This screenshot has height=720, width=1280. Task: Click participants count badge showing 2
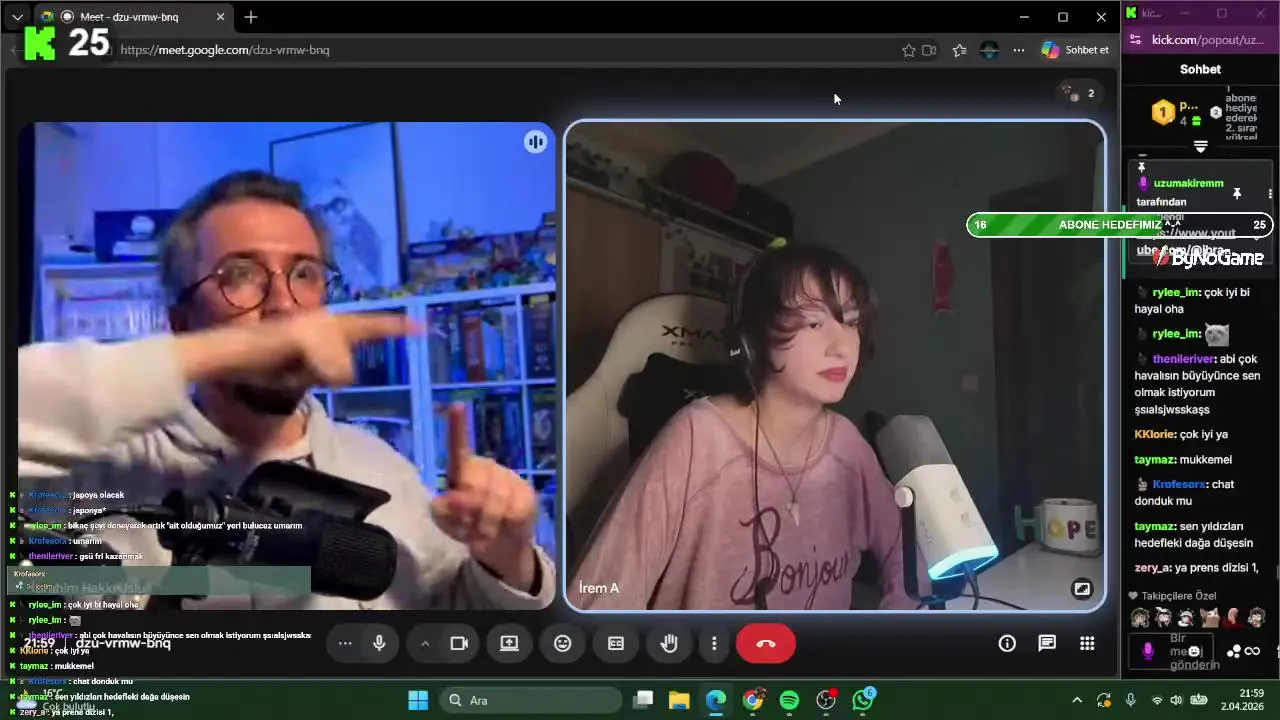click(1080, 93)
